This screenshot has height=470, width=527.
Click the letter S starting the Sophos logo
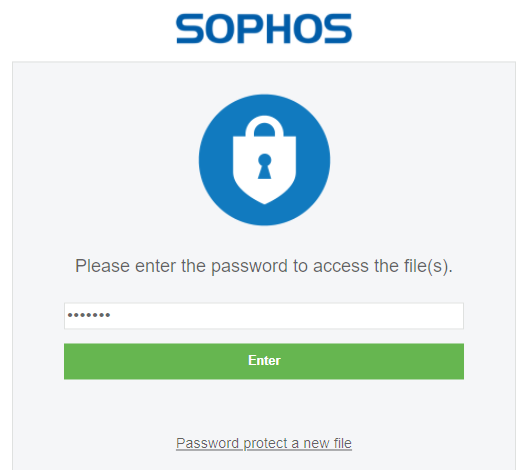tap(190, 29)
